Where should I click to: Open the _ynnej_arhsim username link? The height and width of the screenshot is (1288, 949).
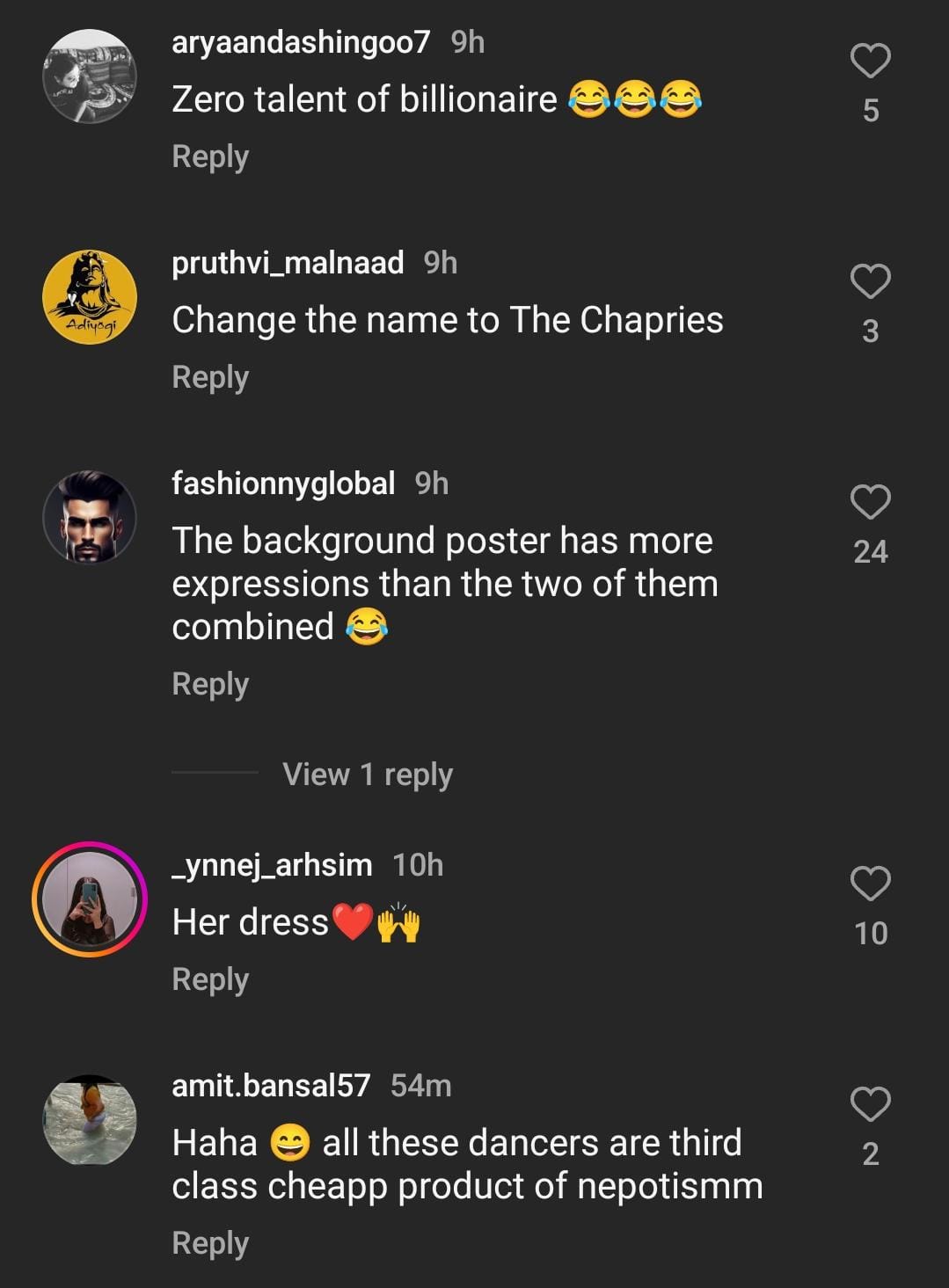tap(272, 865)
